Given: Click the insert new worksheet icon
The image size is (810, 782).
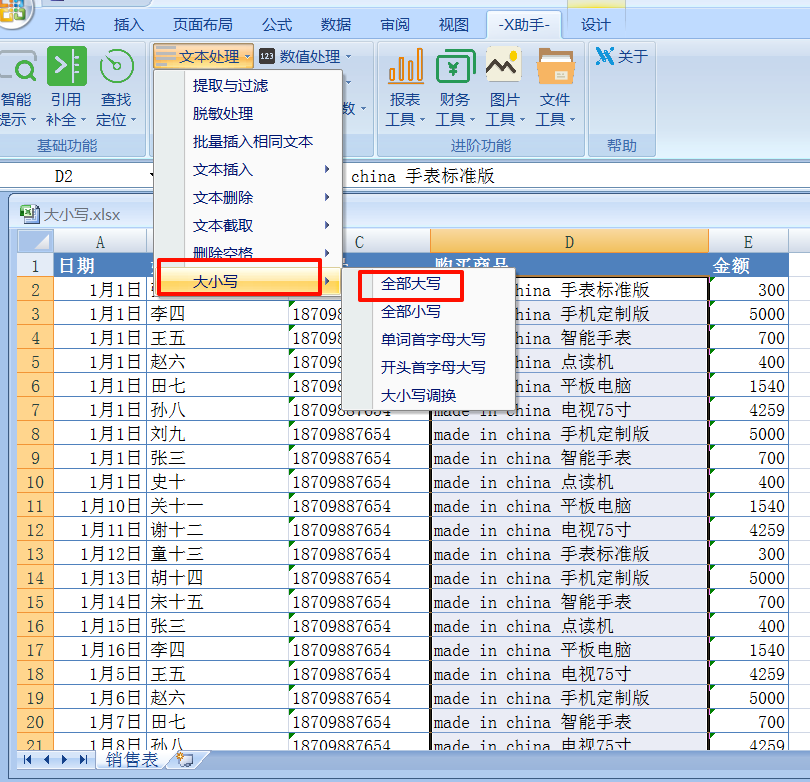Looking at the screenshot, I should pos(184,759).
